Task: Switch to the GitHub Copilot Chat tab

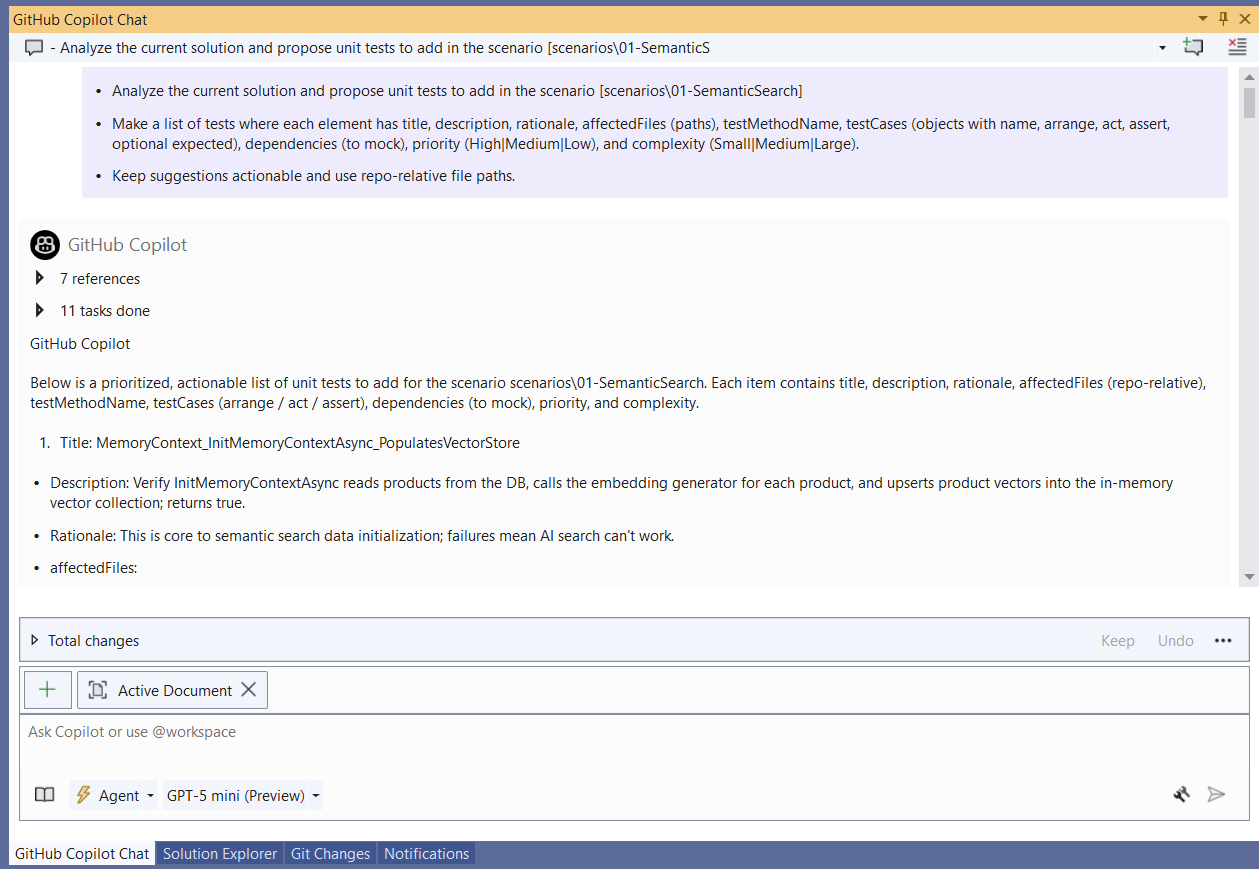Action: pyautogui.click(x=82, y=854)
